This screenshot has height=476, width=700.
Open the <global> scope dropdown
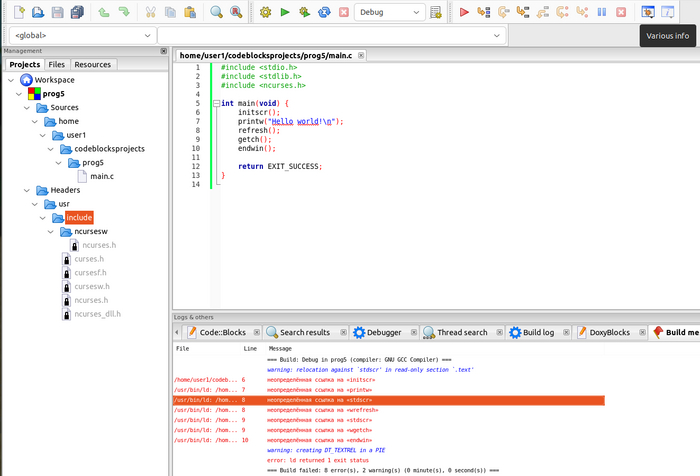click(x=80, y=36)
